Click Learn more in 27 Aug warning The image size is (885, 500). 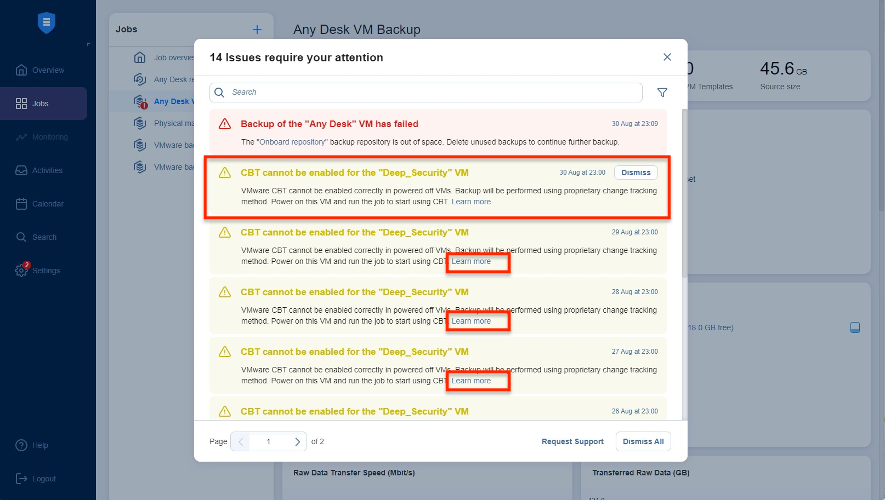click(x=471, y=381)
